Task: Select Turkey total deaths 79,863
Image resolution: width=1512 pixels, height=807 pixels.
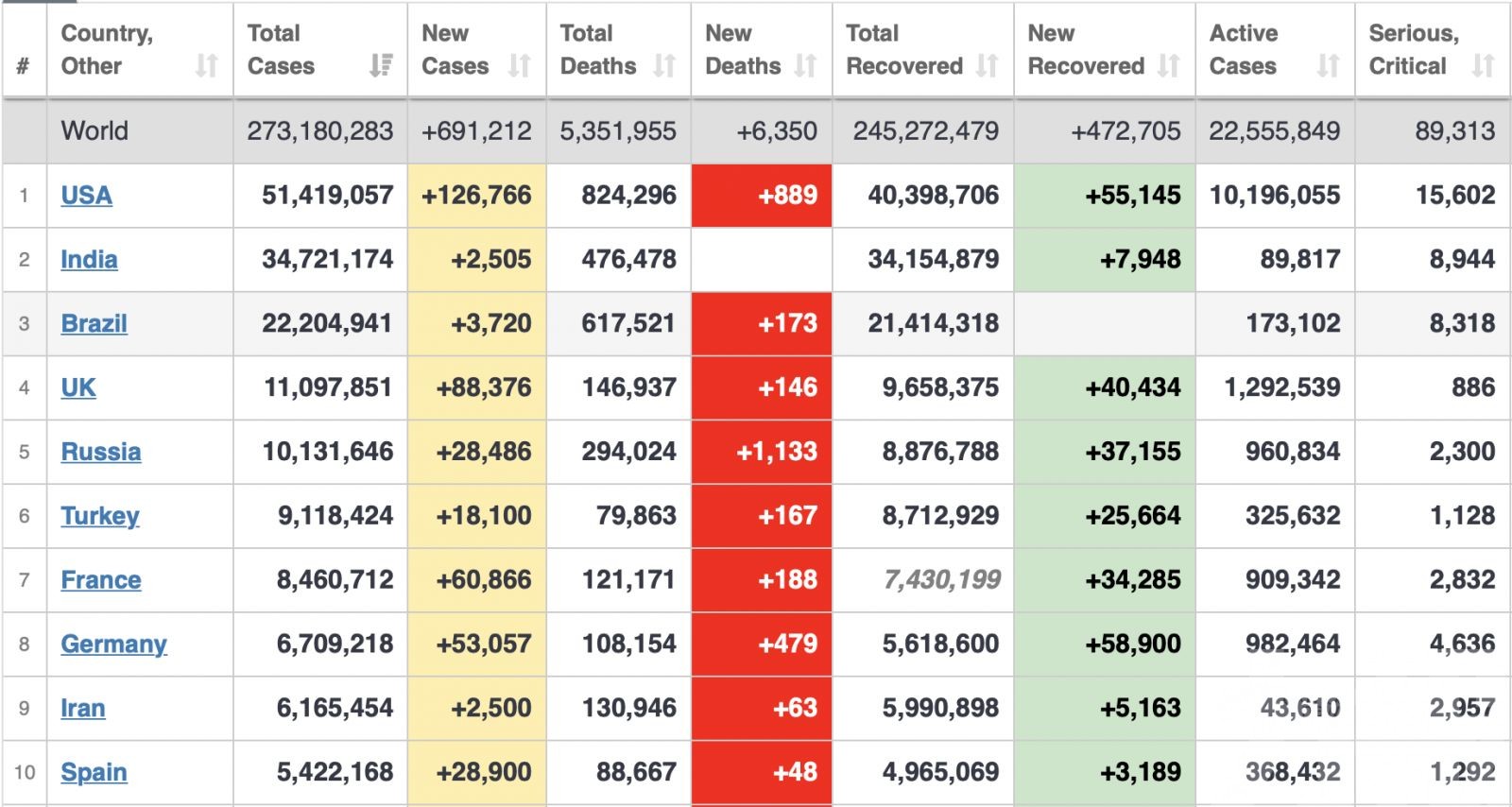Action: pos(637,516)
